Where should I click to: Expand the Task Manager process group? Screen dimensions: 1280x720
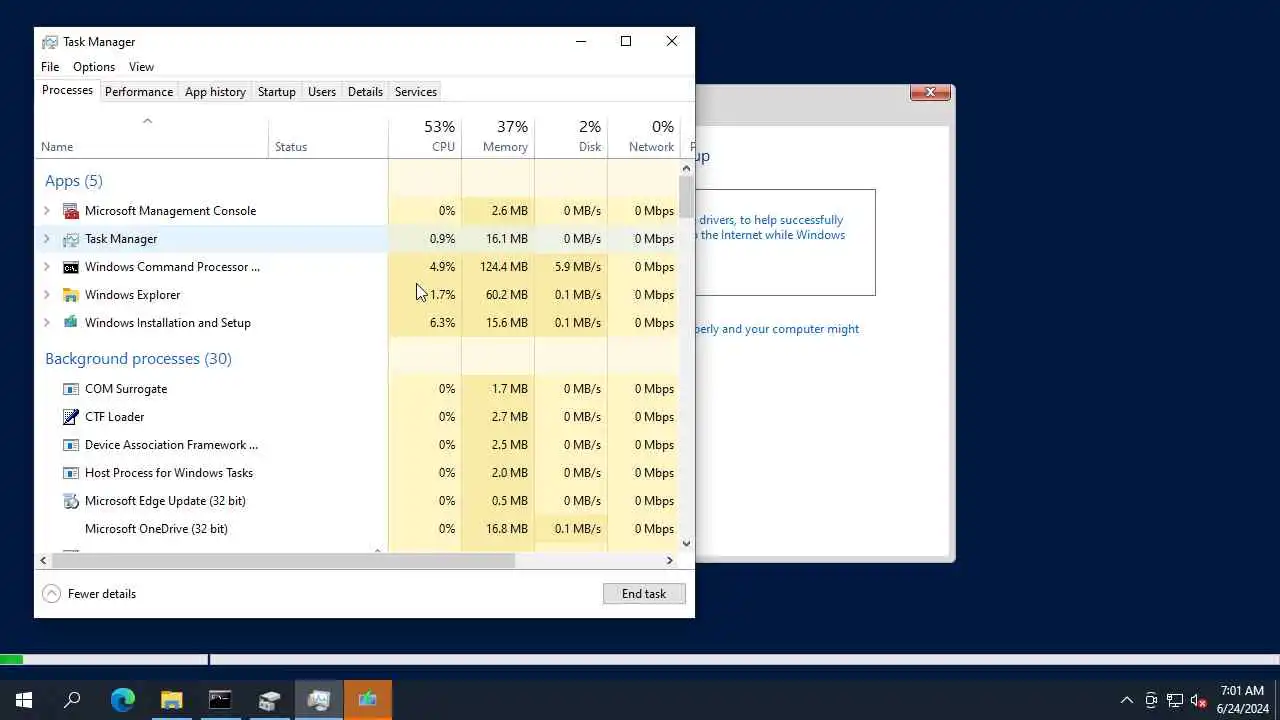tap(47, 239)
